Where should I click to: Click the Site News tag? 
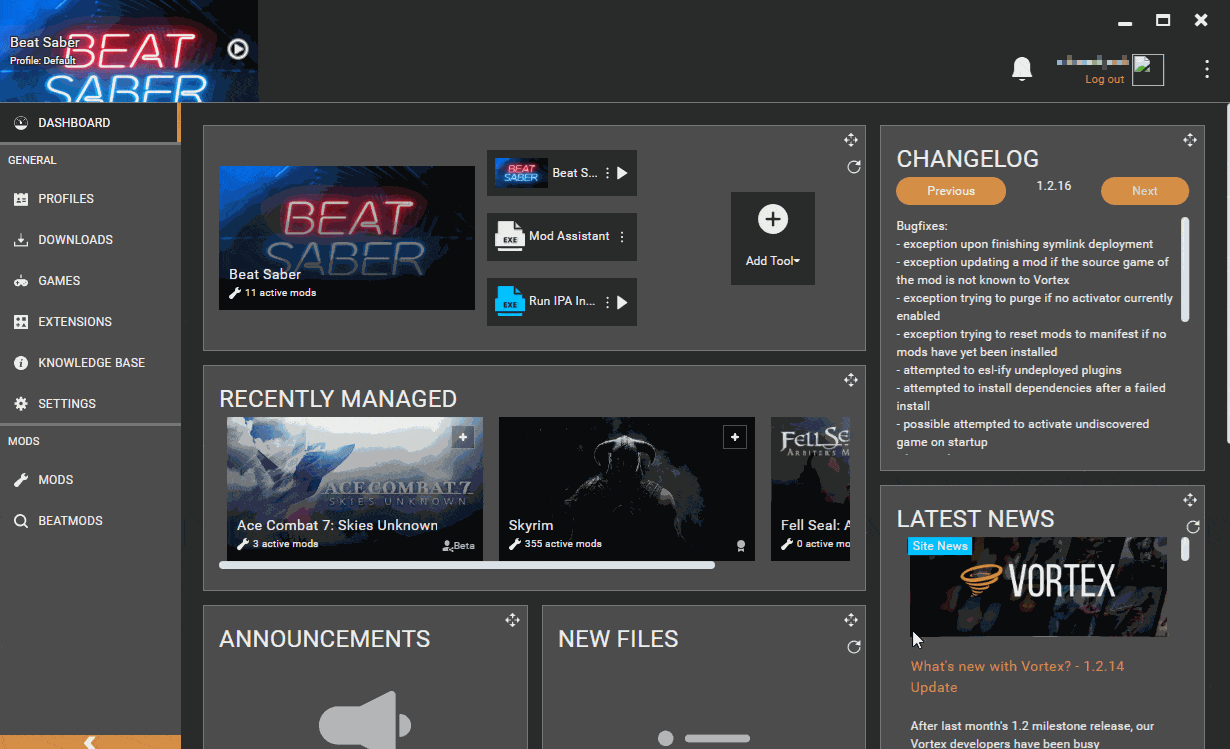(x=940, y=546)
